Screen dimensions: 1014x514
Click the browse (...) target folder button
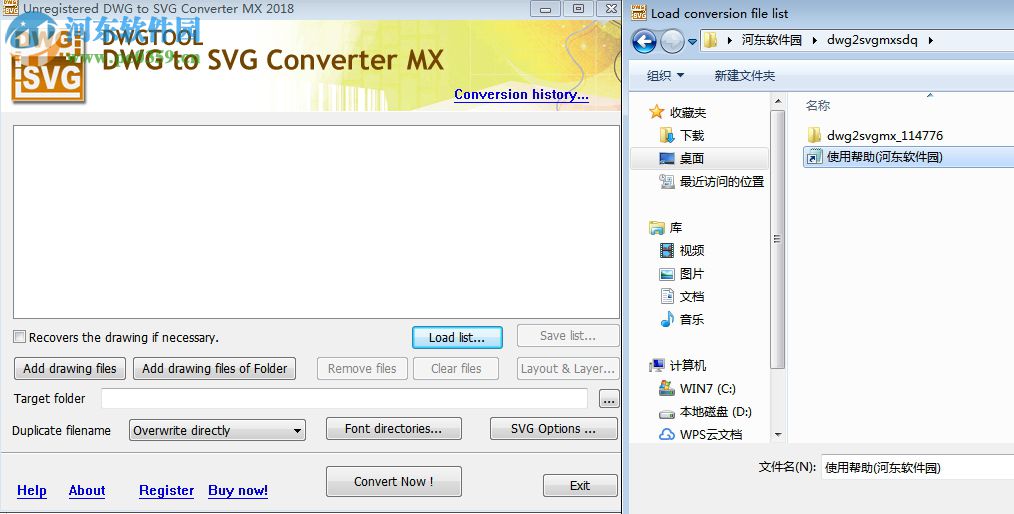click(609, 399)
